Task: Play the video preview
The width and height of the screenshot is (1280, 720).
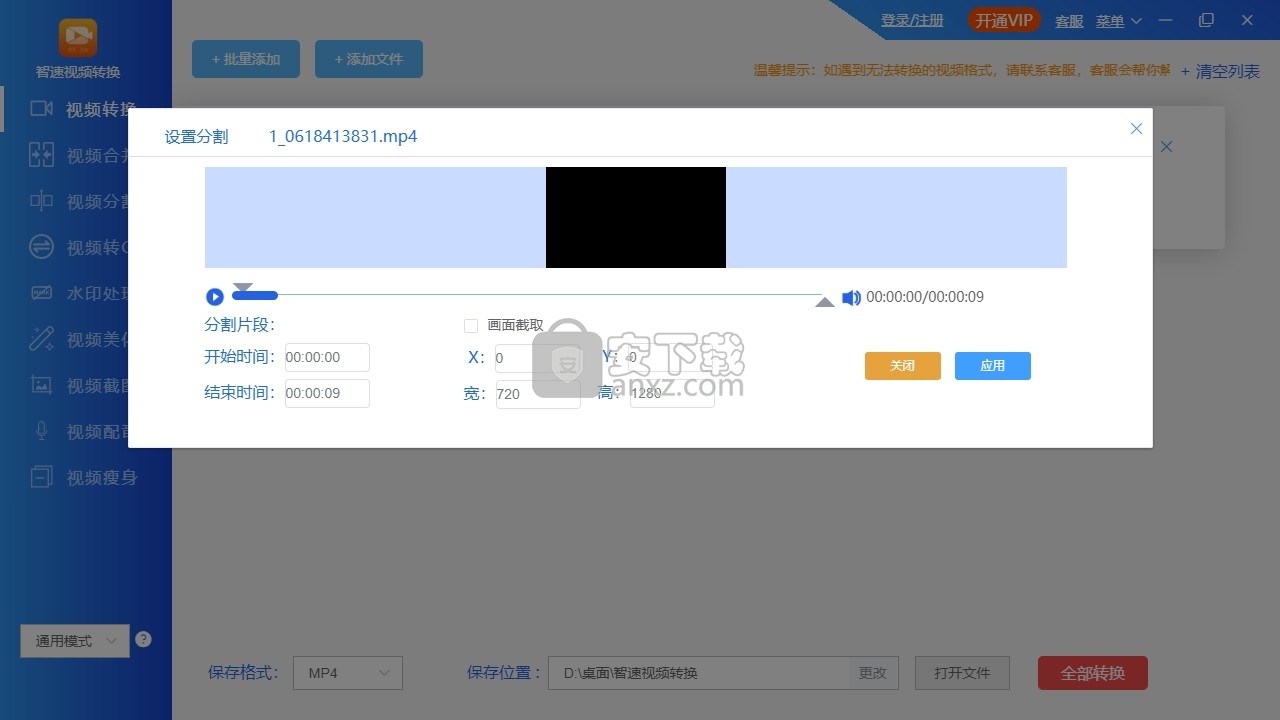Action: point(214,297)
